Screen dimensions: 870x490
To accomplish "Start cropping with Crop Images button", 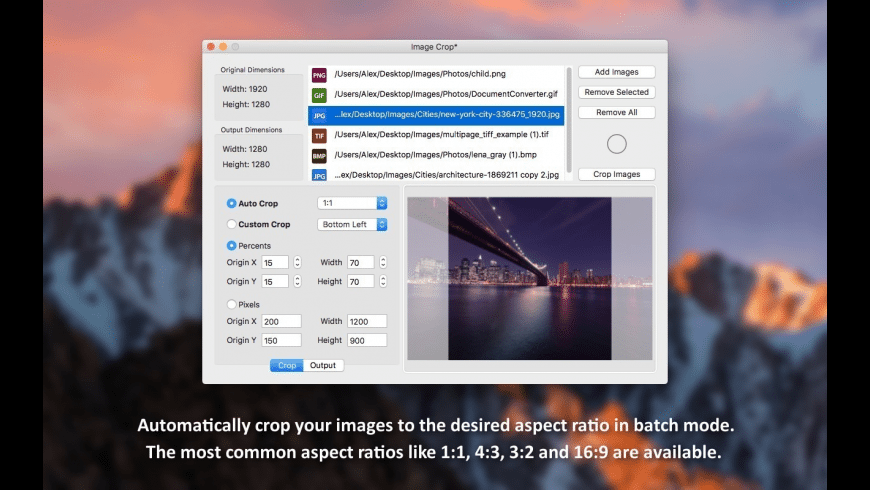I will tap(616, 174).
